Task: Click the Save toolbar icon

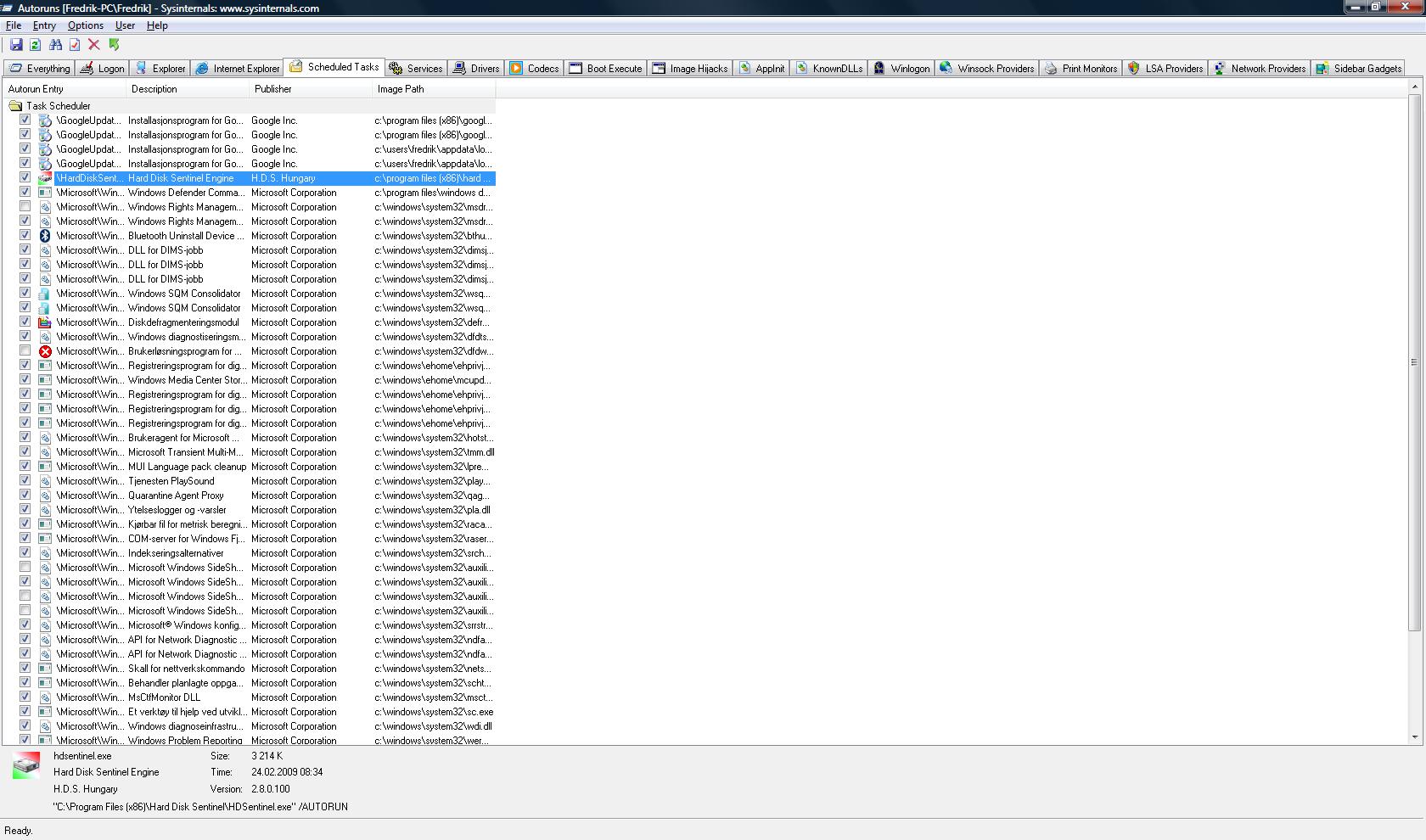Action: (x=16, y=45)
